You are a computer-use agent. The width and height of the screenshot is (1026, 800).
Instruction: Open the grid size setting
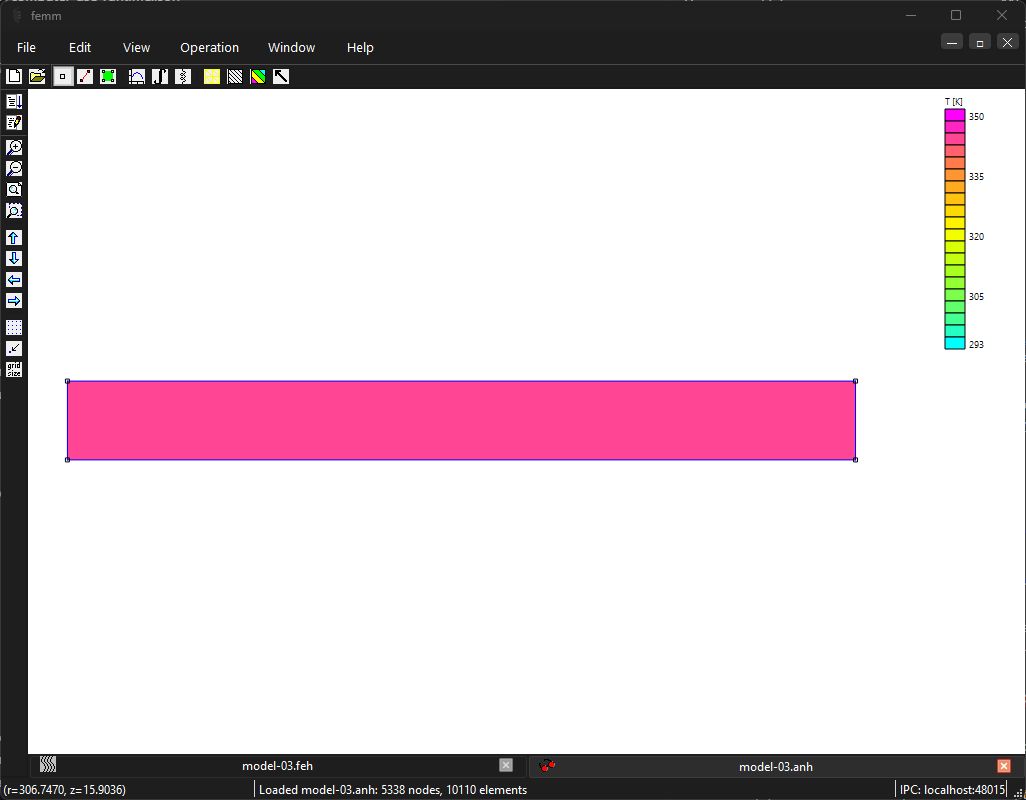14,369
